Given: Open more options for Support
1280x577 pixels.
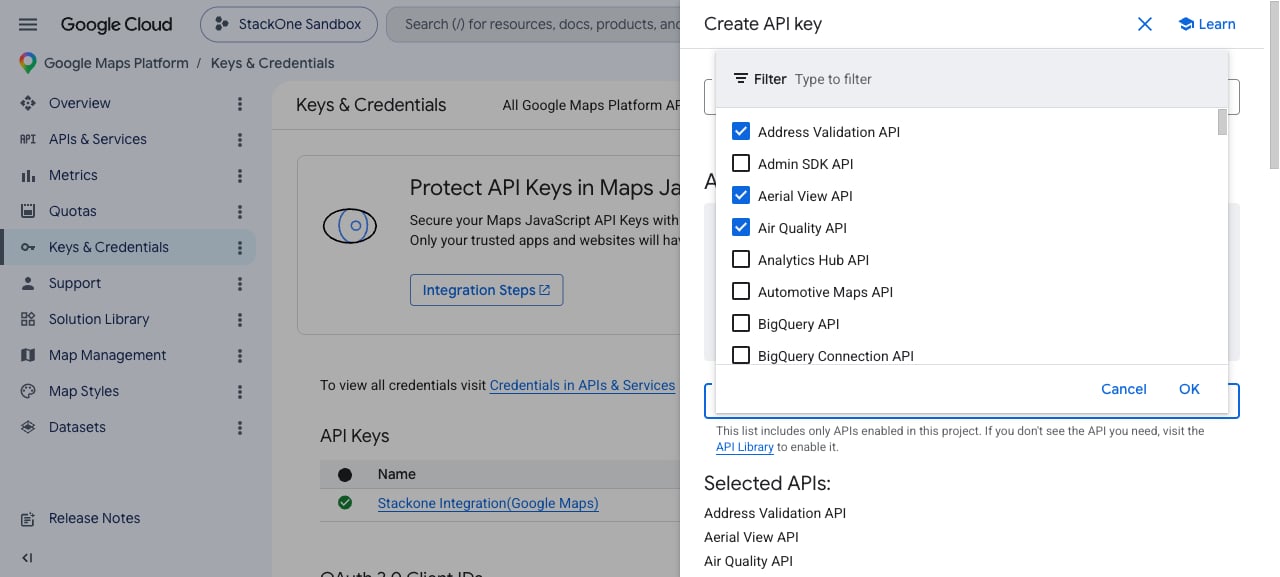Looking at the screenshot, I should (x=240, y=283).
